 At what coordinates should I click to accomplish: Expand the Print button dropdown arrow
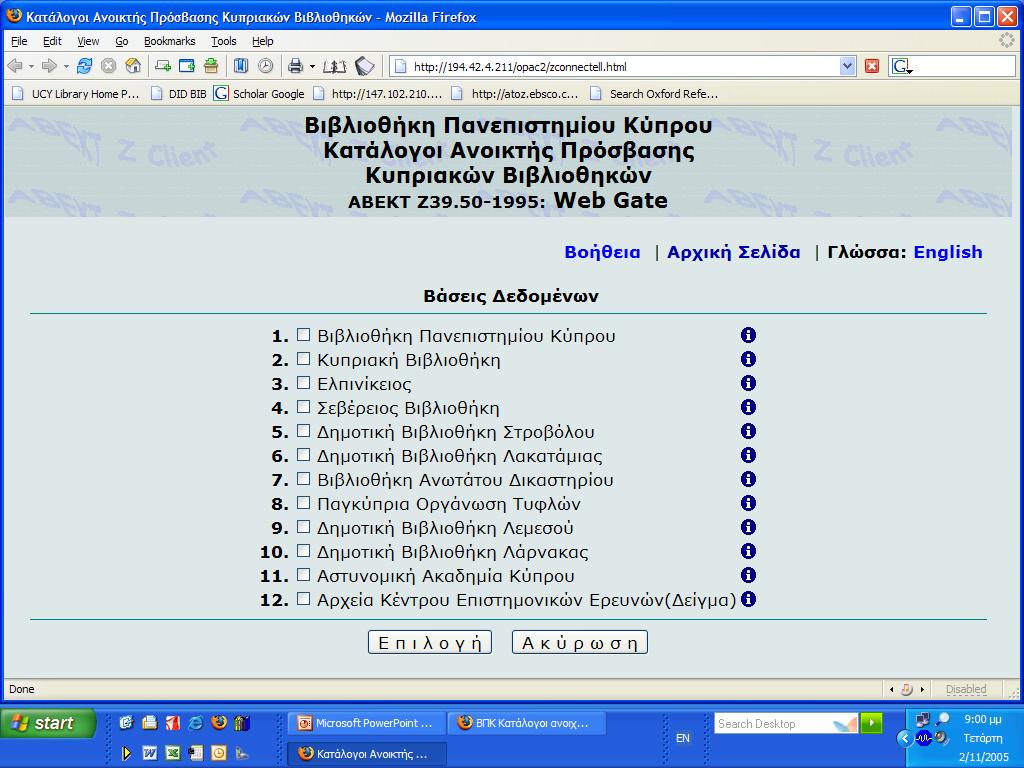click(312, 67)
